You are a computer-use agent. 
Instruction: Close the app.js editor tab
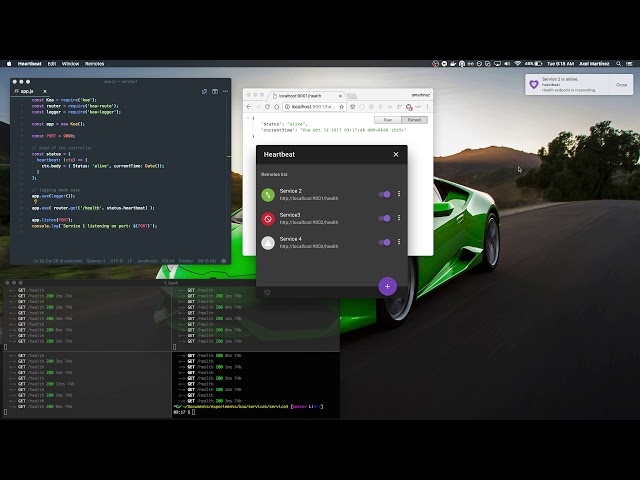pyautogui.click(x=45, y=91)
